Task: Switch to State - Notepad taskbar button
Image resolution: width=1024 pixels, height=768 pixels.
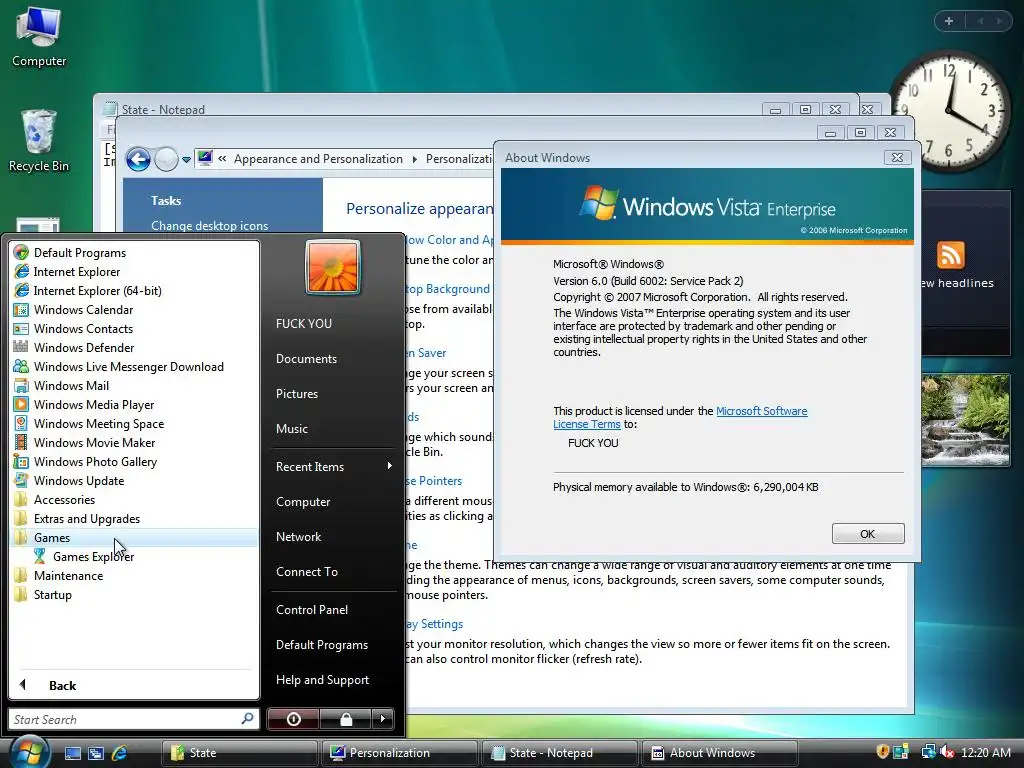Action: coord(559,753)
